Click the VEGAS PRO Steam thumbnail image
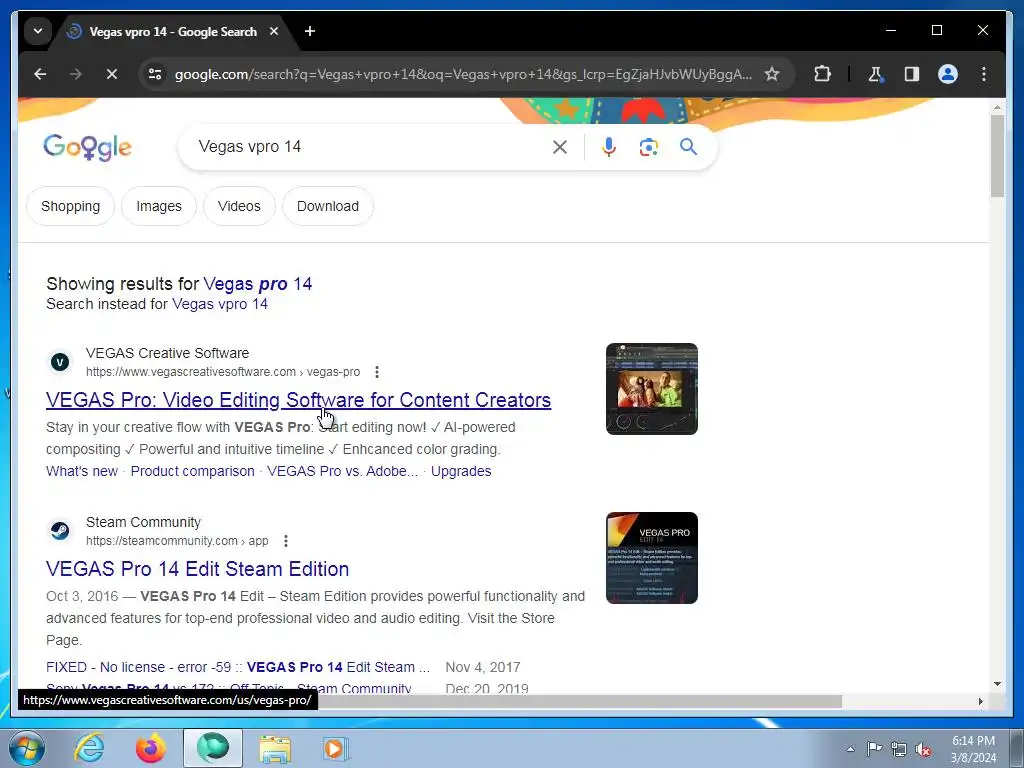Viewport: 1024px width, 768px height. click(x=652, y=558)
